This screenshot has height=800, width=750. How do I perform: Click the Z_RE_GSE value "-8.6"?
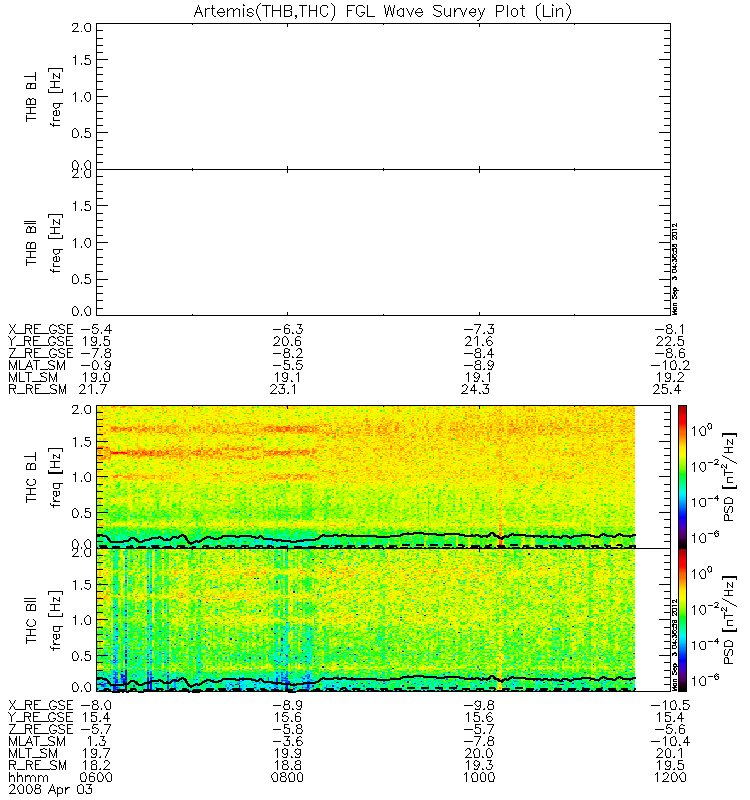tap(670, 354)
